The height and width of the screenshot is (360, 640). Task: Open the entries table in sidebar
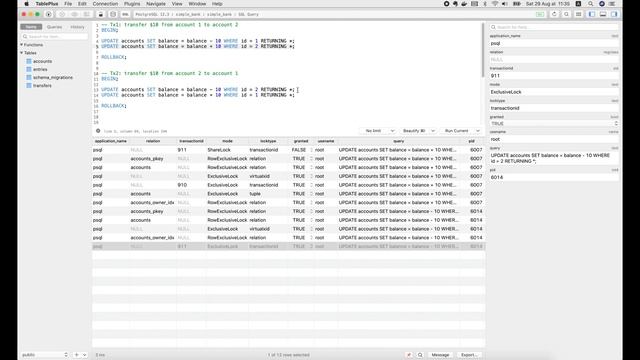point(40,69)
